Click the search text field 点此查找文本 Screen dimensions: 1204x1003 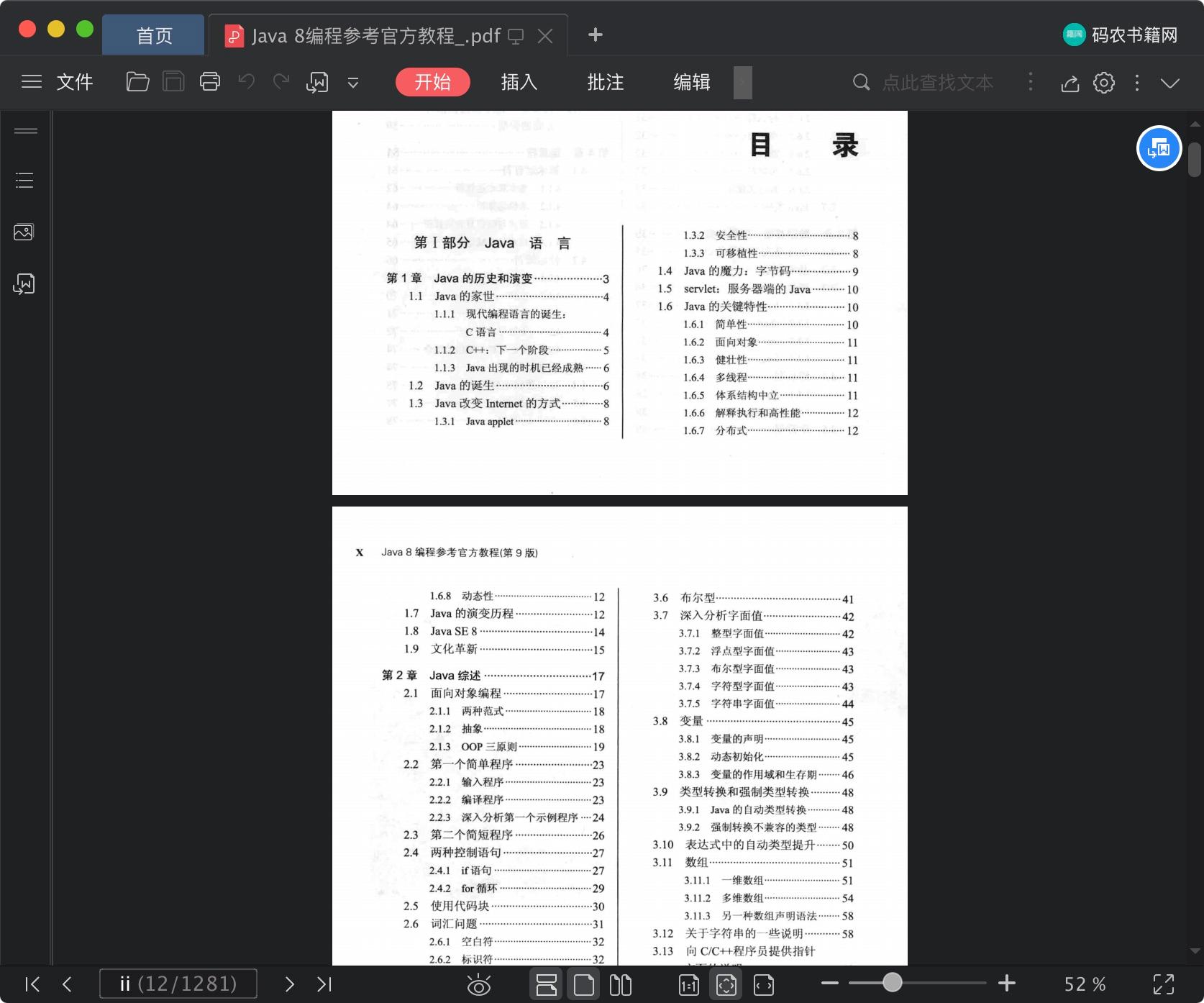938,83
